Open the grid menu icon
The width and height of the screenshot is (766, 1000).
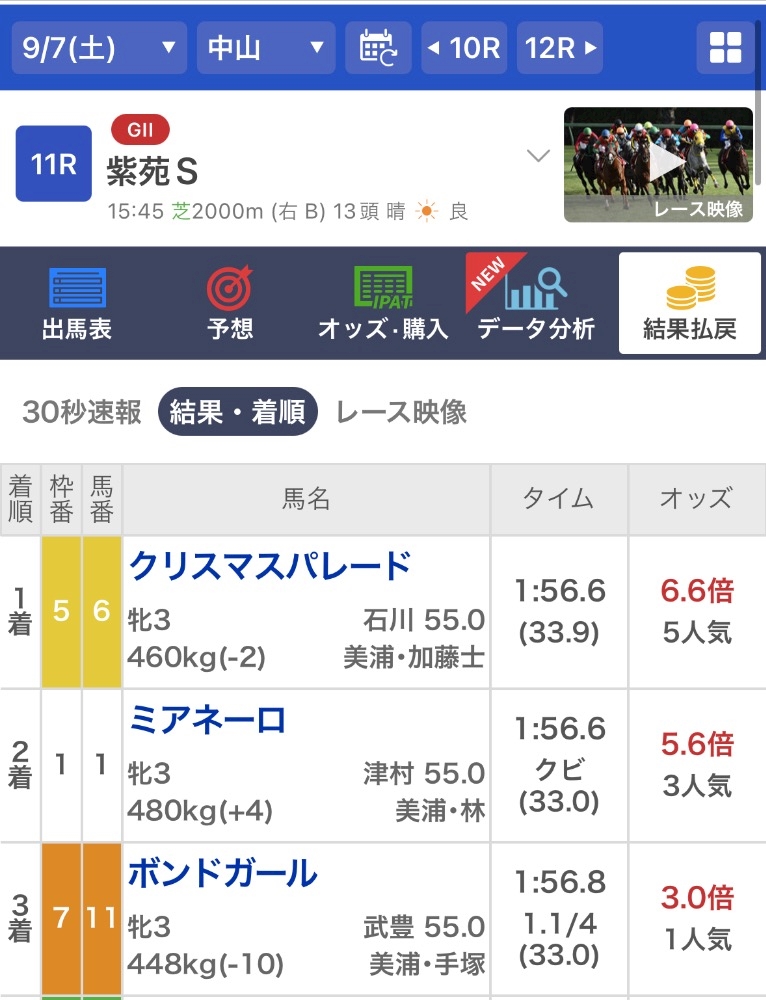725,47
